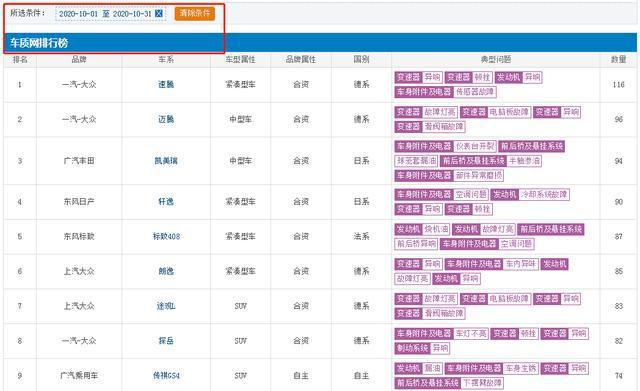Click the 自主 brand attribute cell for 传祺GS4
Image resolution: width=640 pixels, height=391 pixels.
[301, 375]
